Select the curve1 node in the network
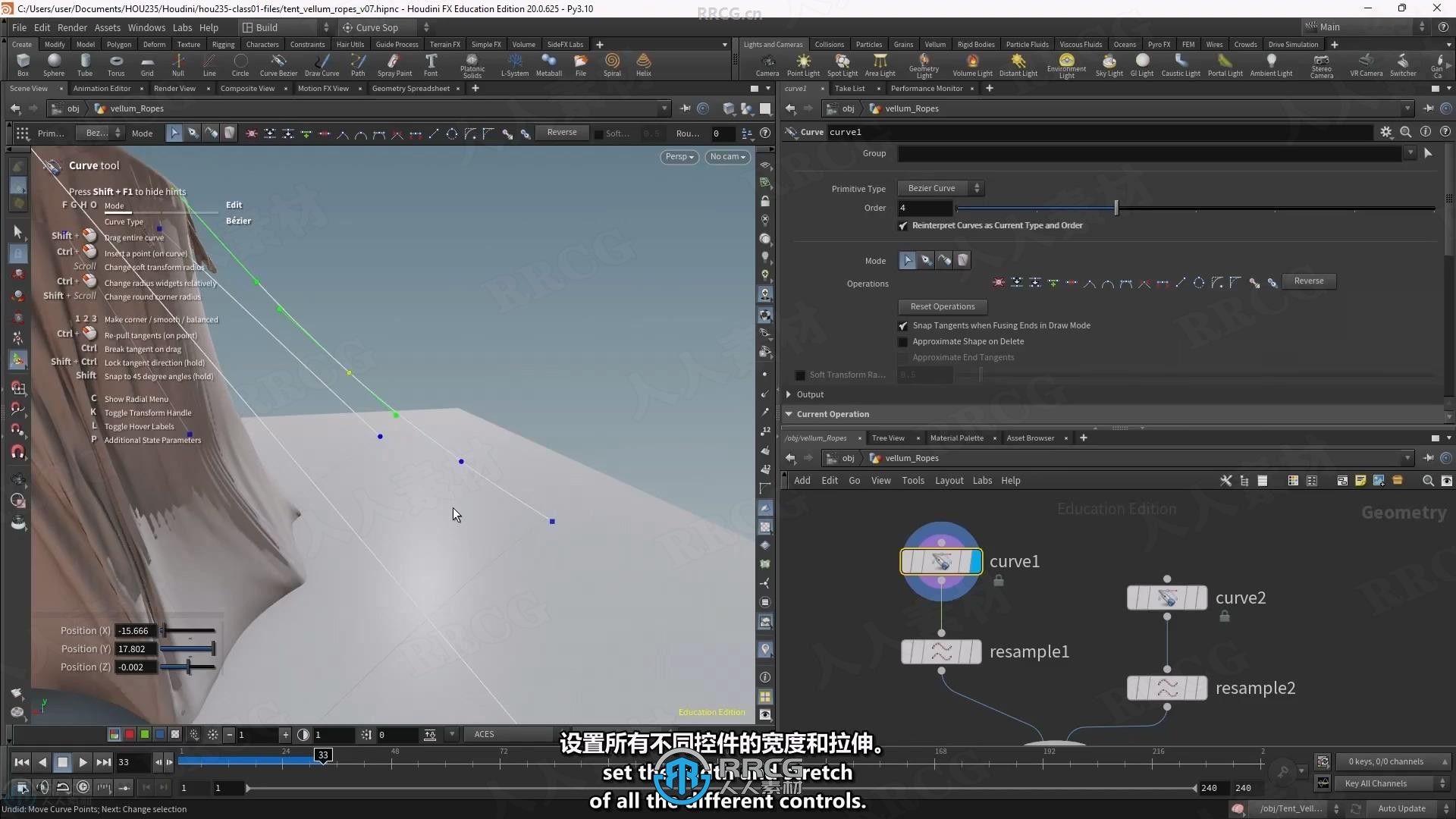1456x819 pixels. [x=941, y=562]
